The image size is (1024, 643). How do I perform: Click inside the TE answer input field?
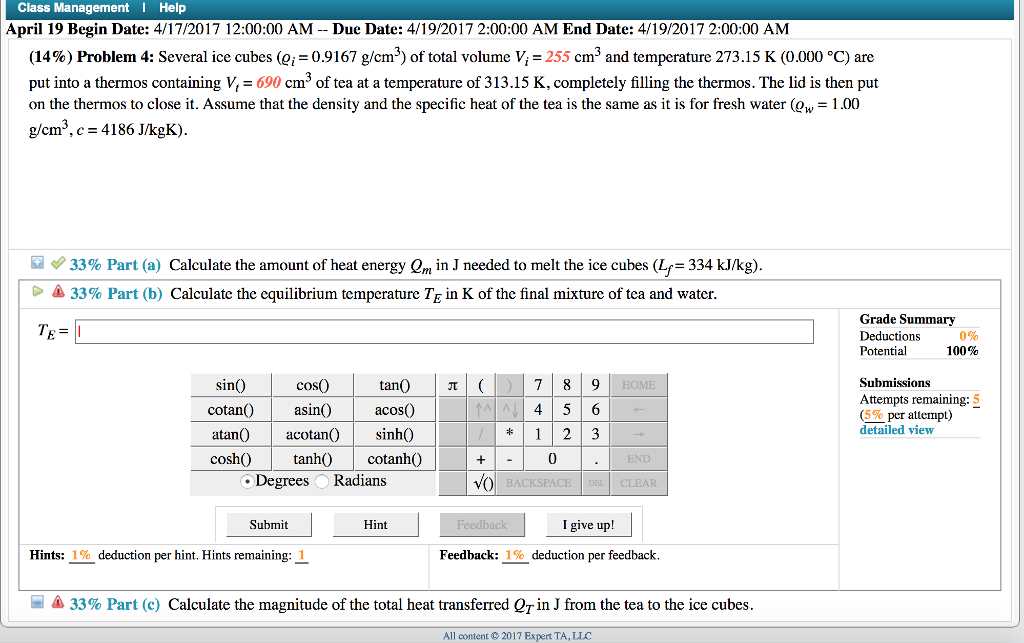[440, 330]
